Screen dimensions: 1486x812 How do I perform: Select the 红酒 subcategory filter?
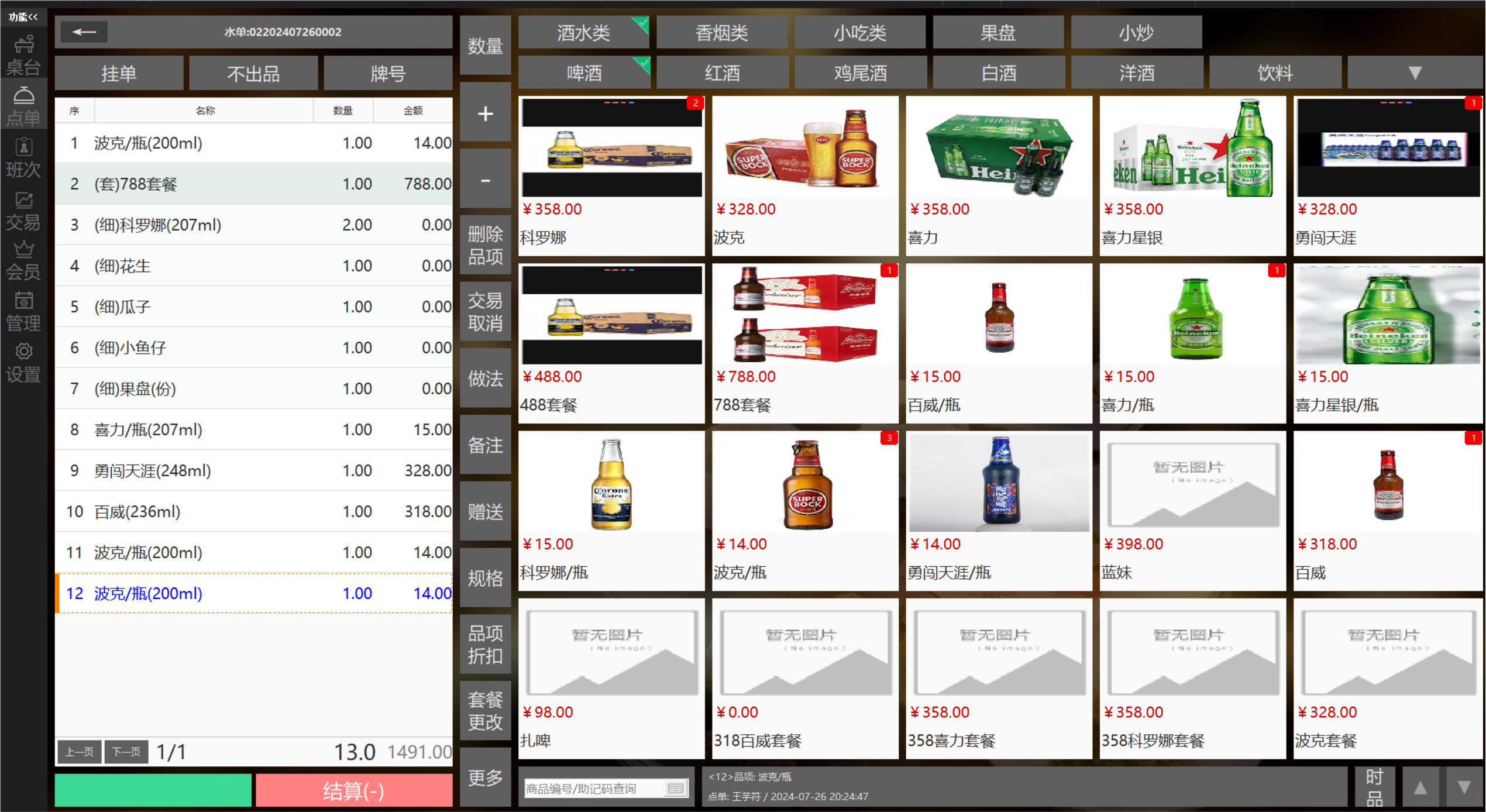[722, 73]
